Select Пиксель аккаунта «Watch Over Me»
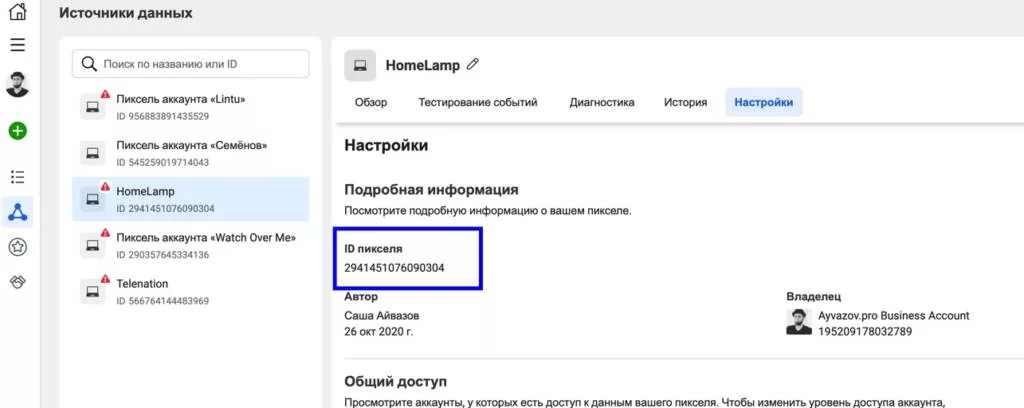 [191, 245]
